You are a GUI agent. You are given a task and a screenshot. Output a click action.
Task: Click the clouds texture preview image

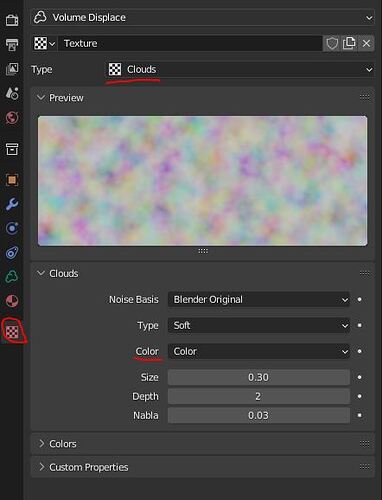coord(203,181)
